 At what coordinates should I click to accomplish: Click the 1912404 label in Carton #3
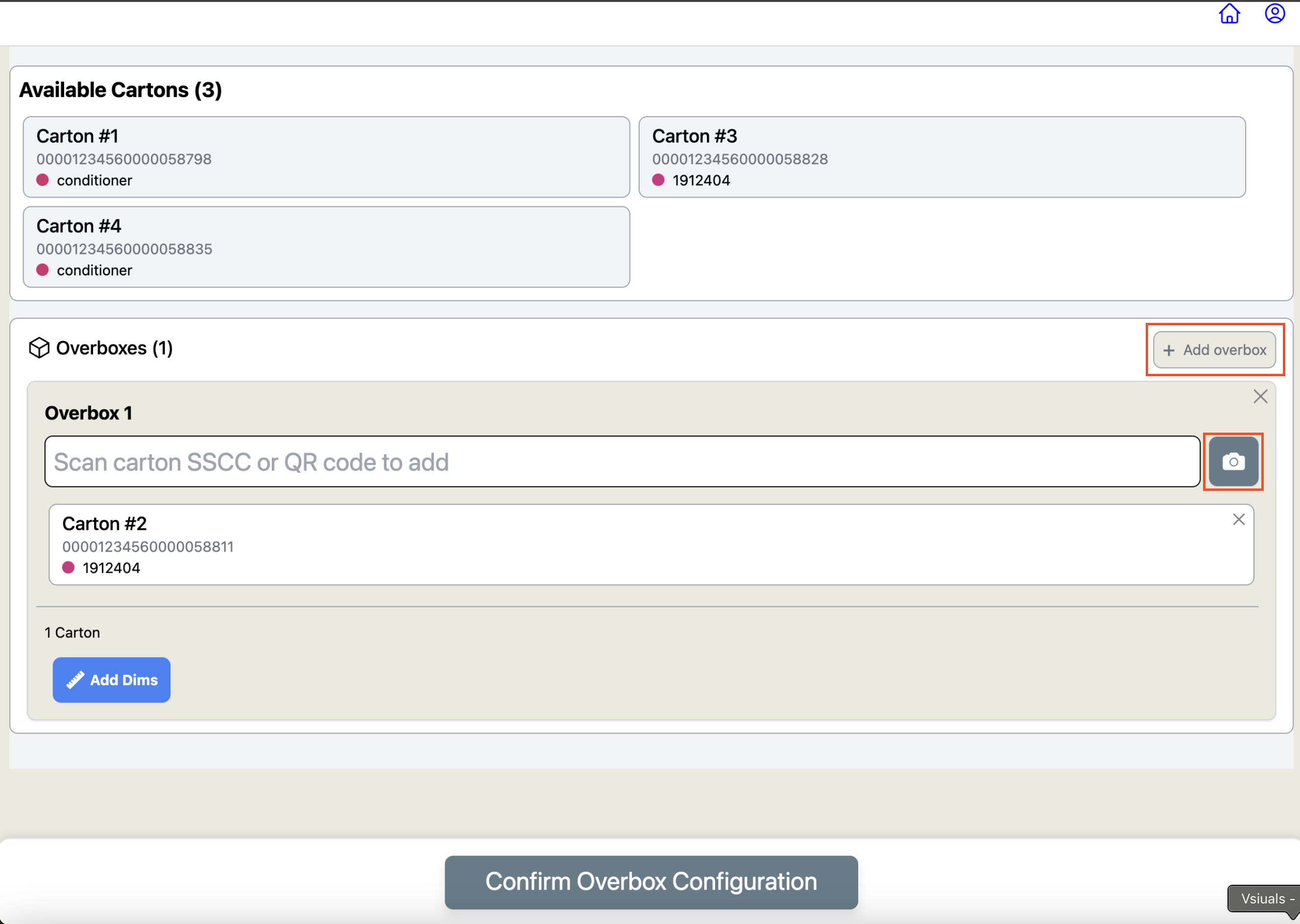coord(701,180)
